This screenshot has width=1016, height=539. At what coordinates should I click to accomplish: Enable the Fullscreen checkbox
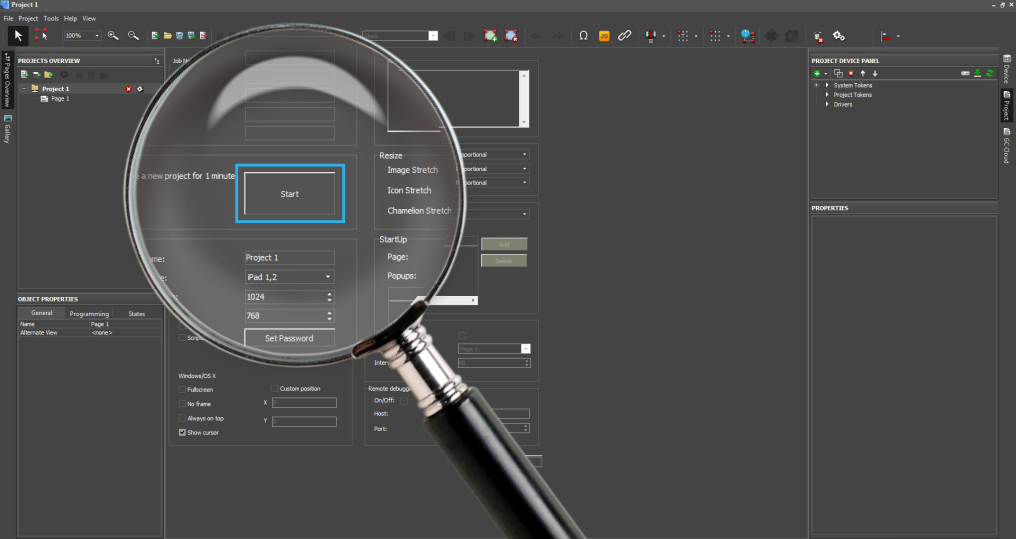(x=182, y=389)
